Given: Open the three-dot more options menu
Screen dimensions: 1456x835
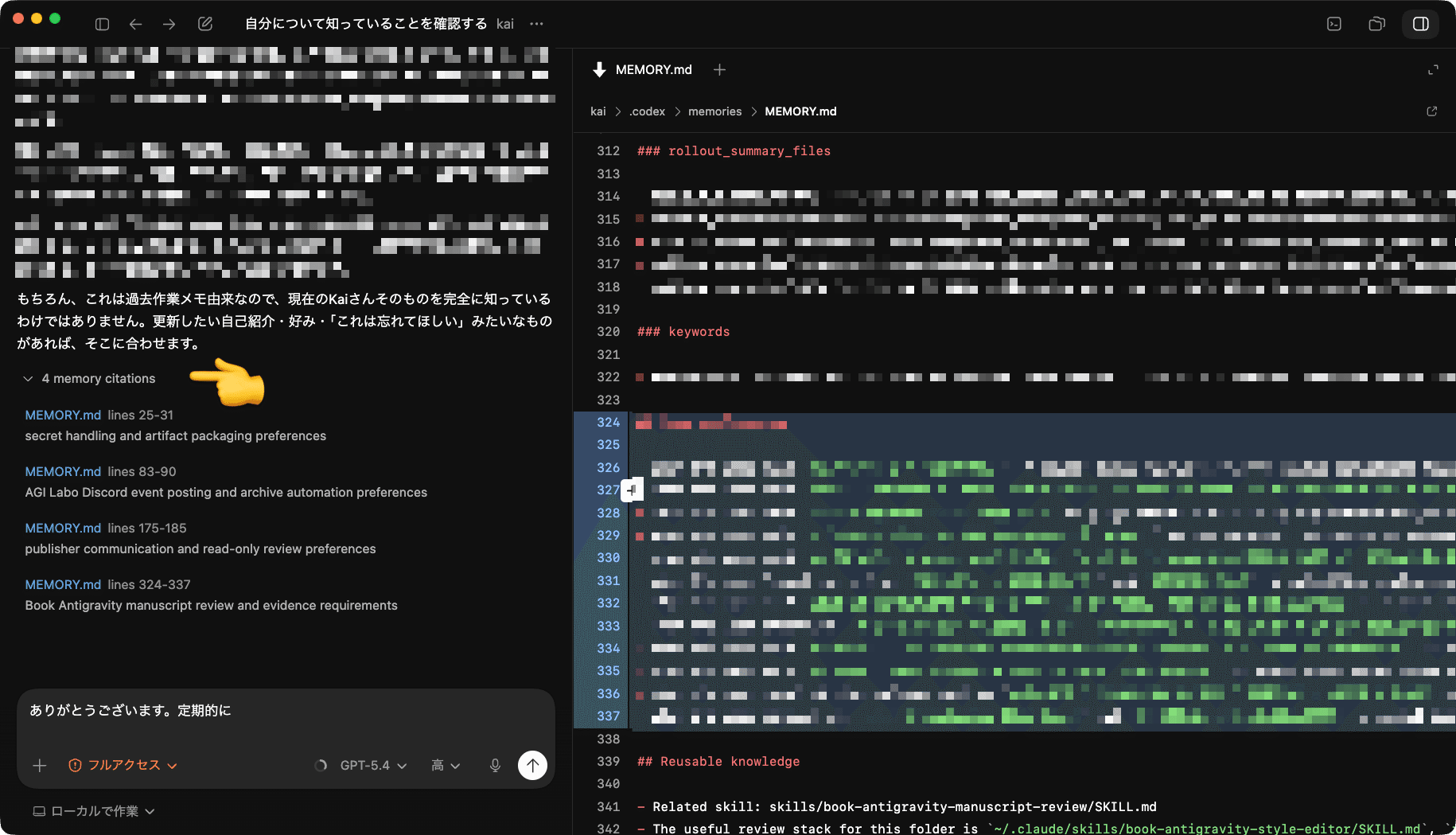Looking at the screenshot, I should (x=537, y=24).
